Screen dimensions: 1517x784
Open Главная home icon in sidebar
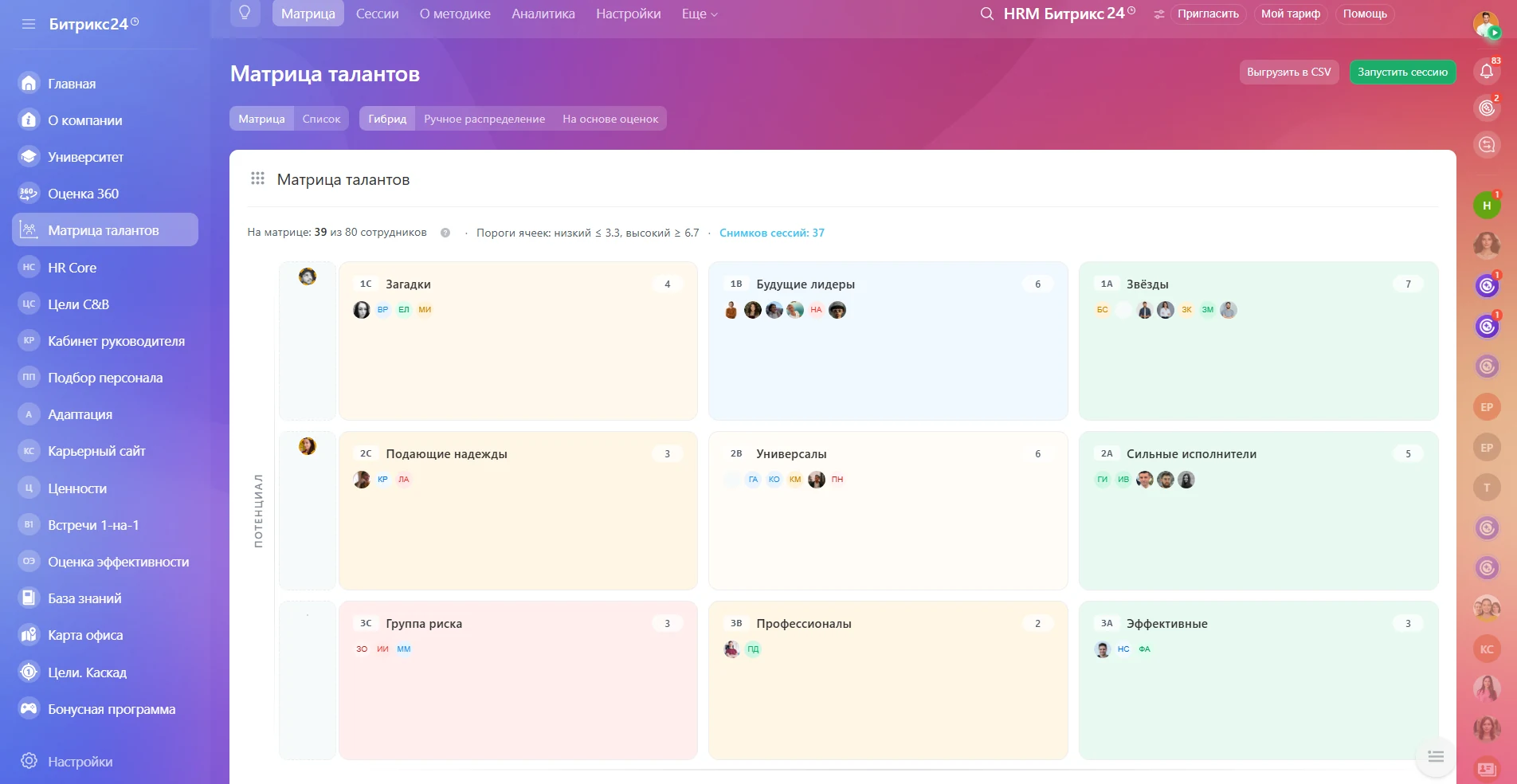29,83
